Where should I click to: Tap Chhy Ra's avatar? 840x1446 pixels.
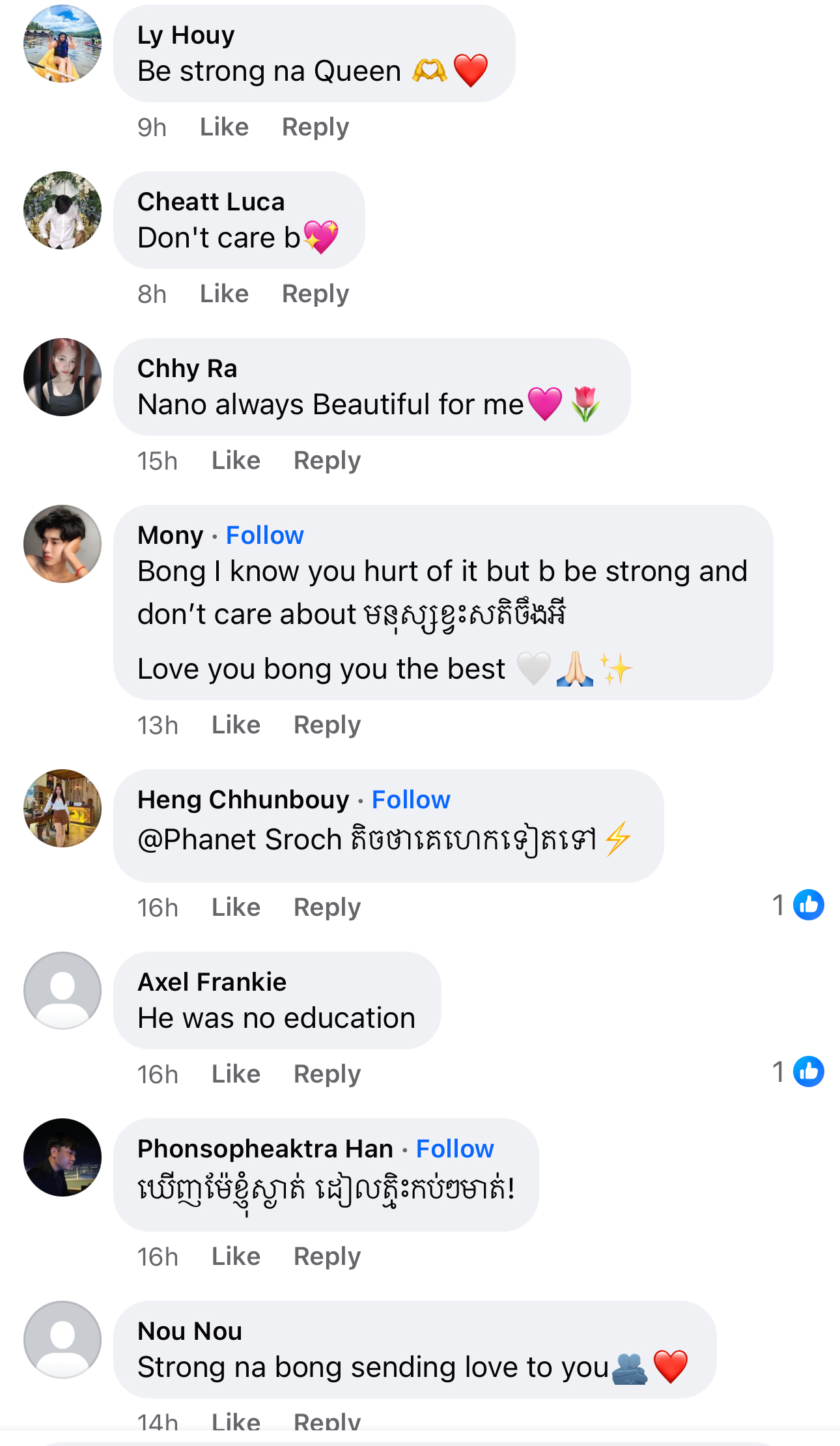(63, 377)
